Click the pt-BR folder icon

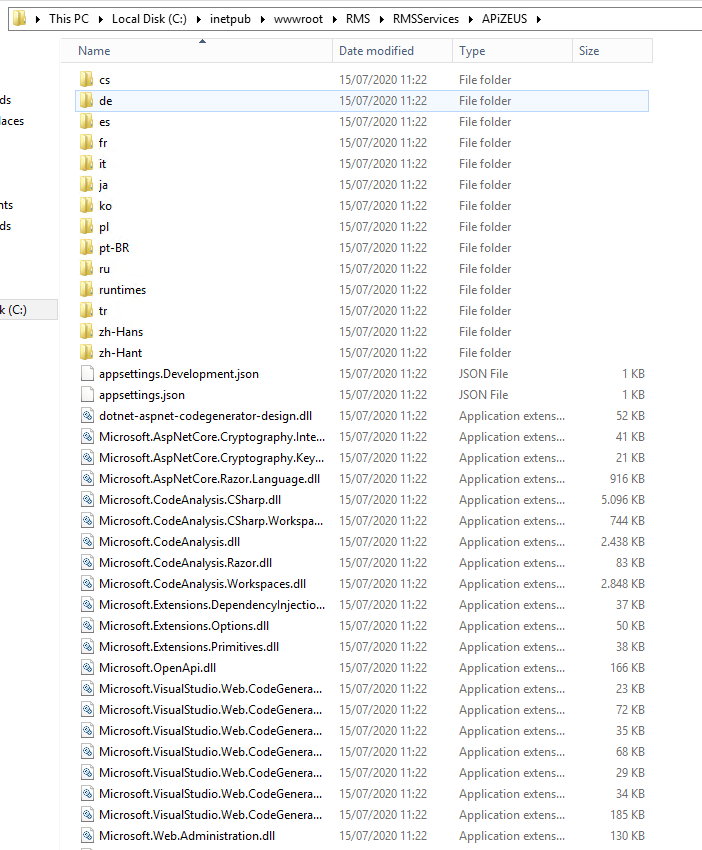pos(86,248)
